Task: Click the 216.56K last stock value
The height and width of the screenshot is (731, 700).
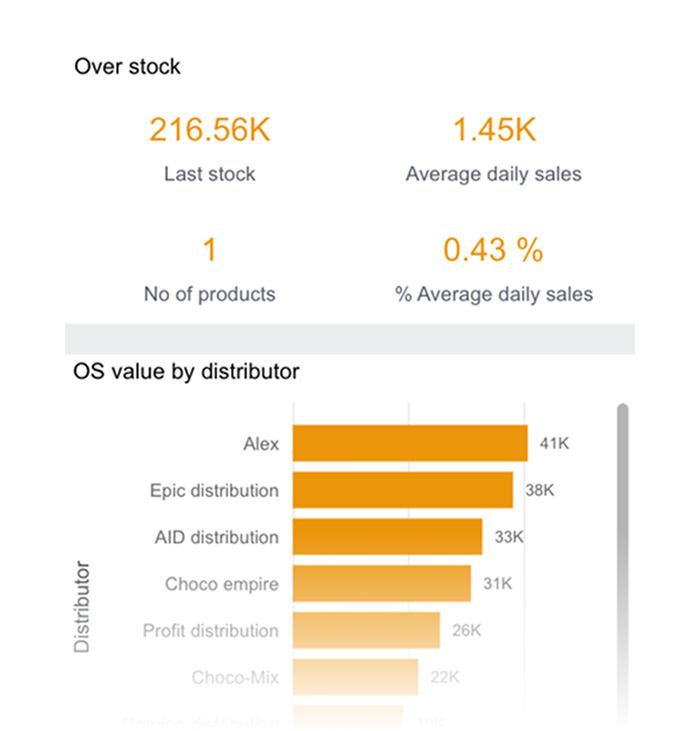Action: click(x=210, y=130)
